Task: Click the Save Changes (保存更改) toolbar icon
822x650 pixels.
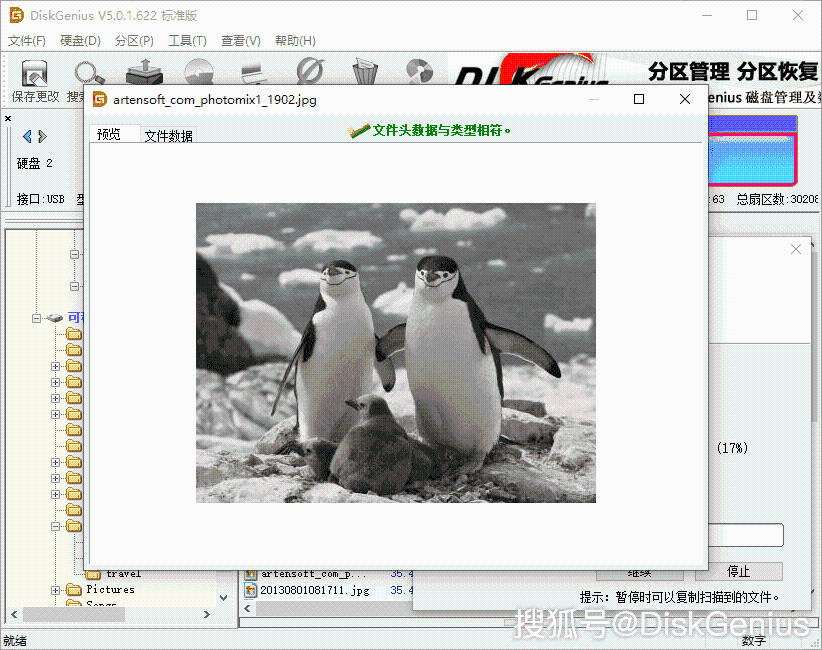Action: pyautogui.click(x=35, y=73)
